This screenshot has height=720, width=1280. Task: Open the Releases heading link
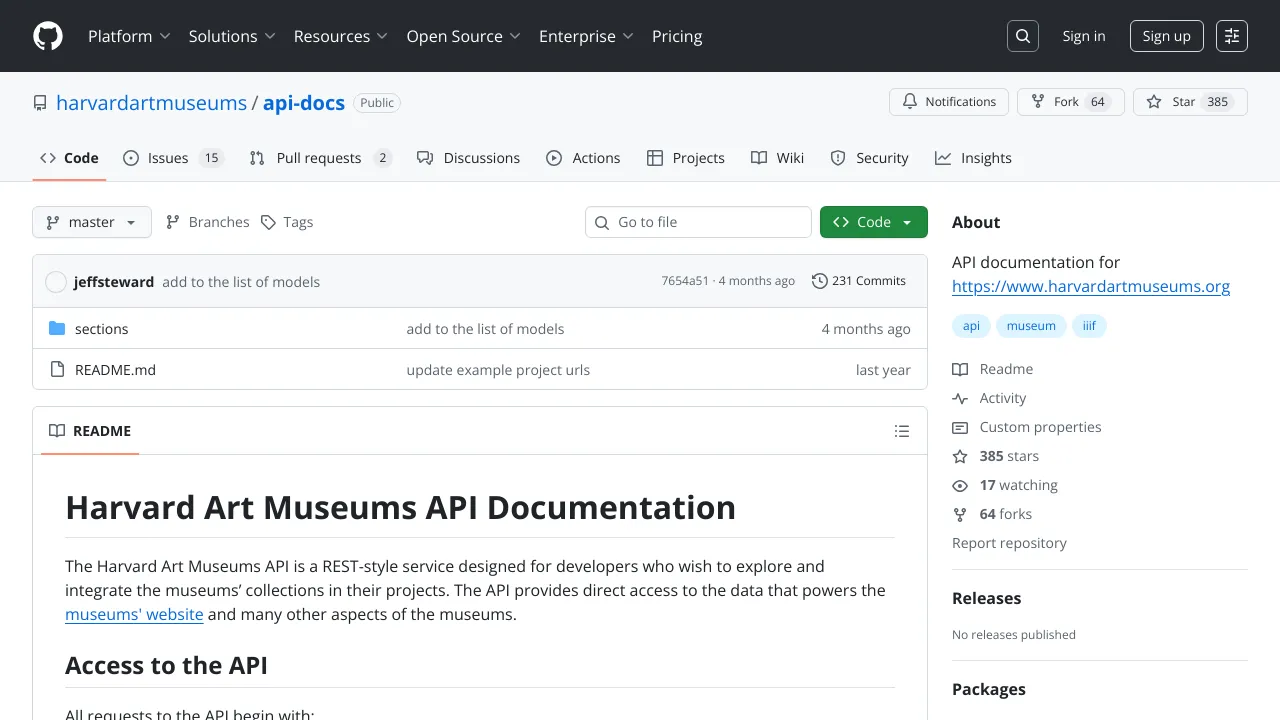[x=986, y=598]
